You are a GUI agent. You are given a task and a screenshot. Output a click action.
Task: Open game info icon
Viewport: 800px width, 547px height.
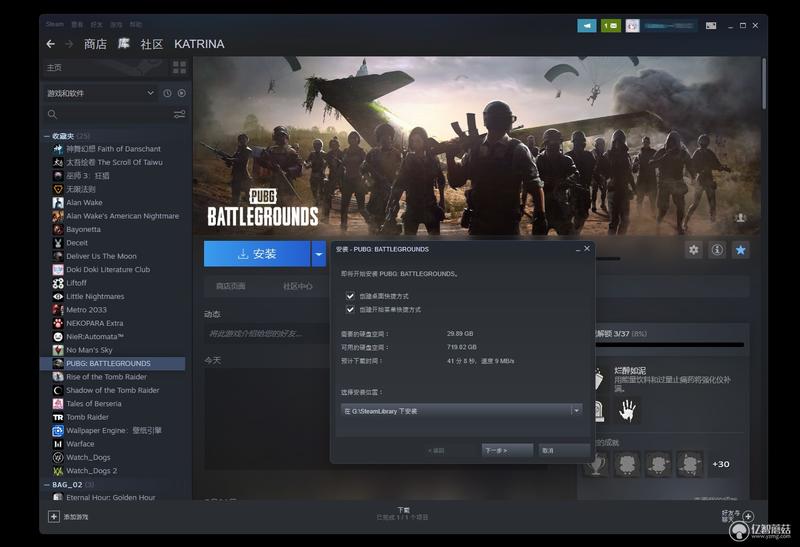(x=717, y=250)
